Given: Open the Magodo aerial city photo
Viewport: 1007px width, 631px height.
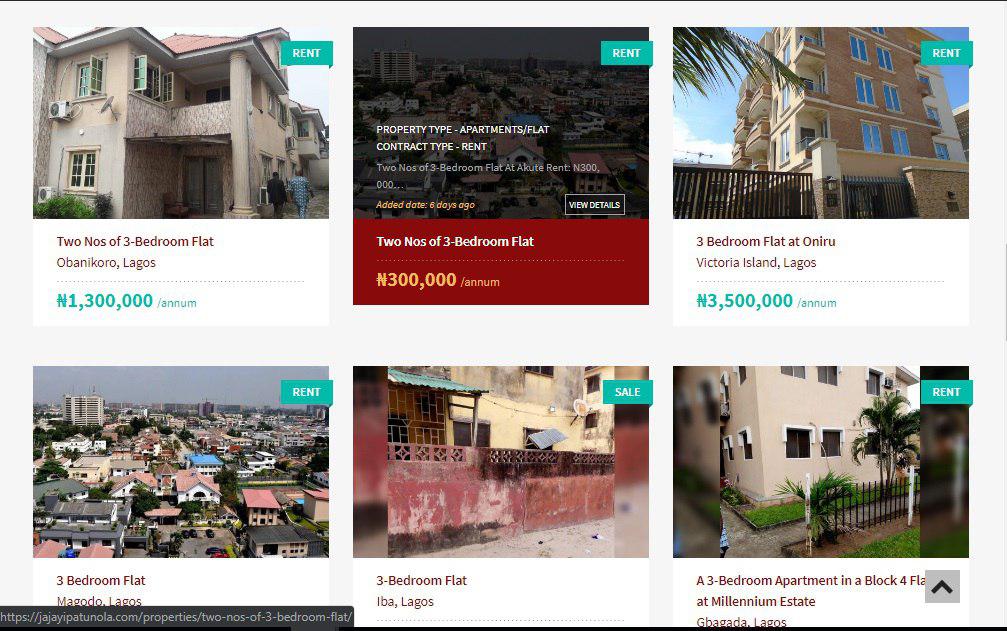Looking at the screenshot, I should [181, 462].
